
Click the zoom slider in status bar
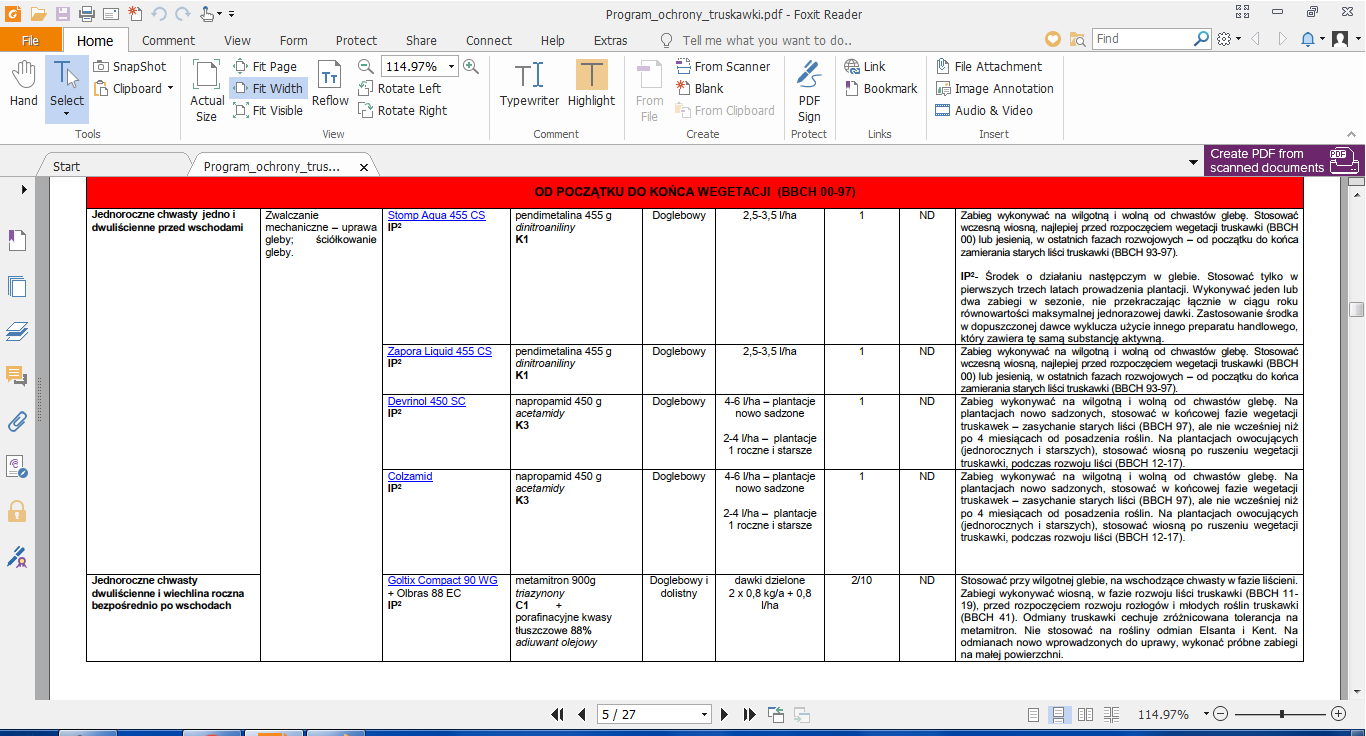coord(1280,714)
